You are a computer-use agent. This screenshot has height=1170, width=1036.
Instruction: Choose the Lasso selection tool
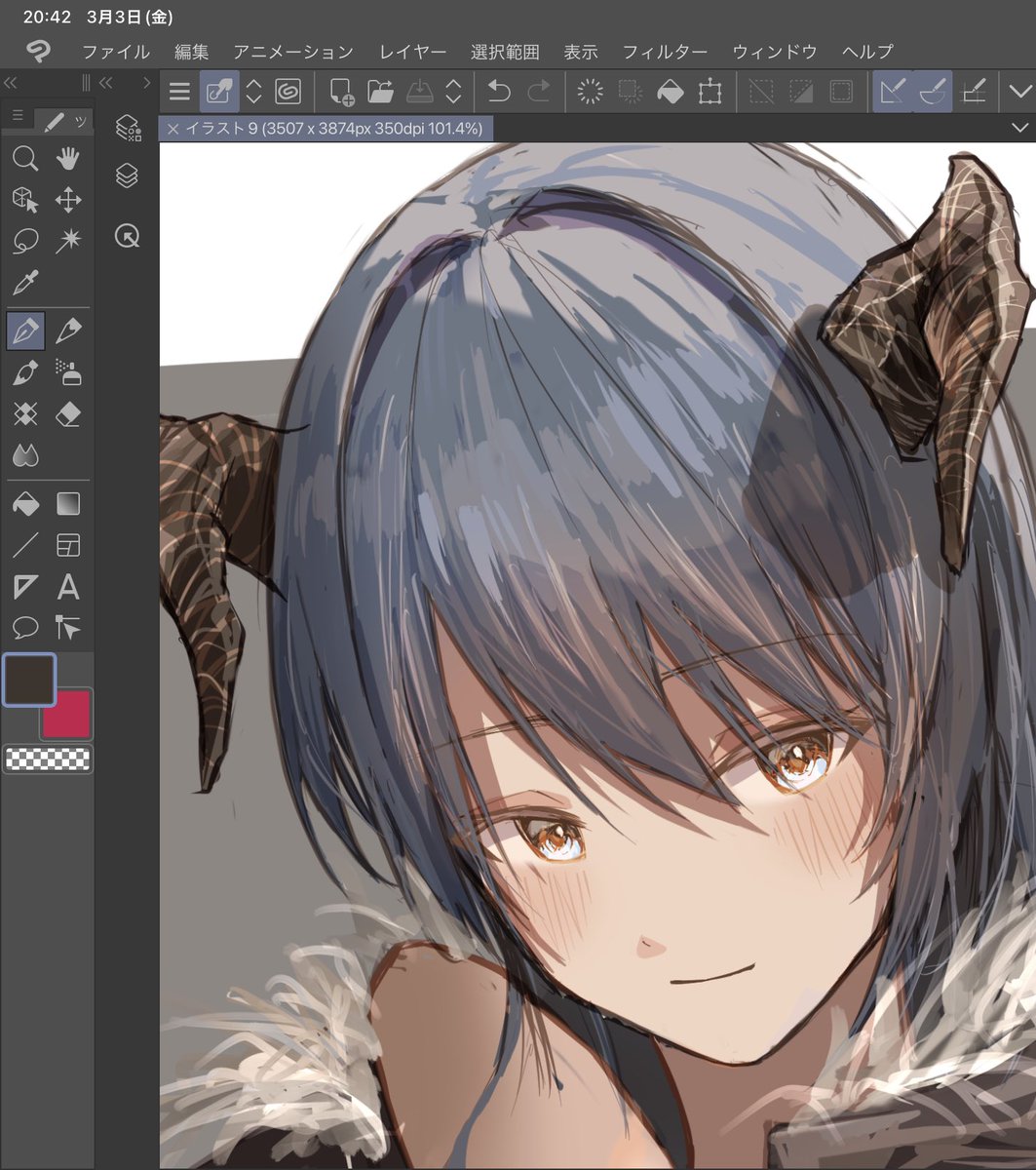point(25,241)
